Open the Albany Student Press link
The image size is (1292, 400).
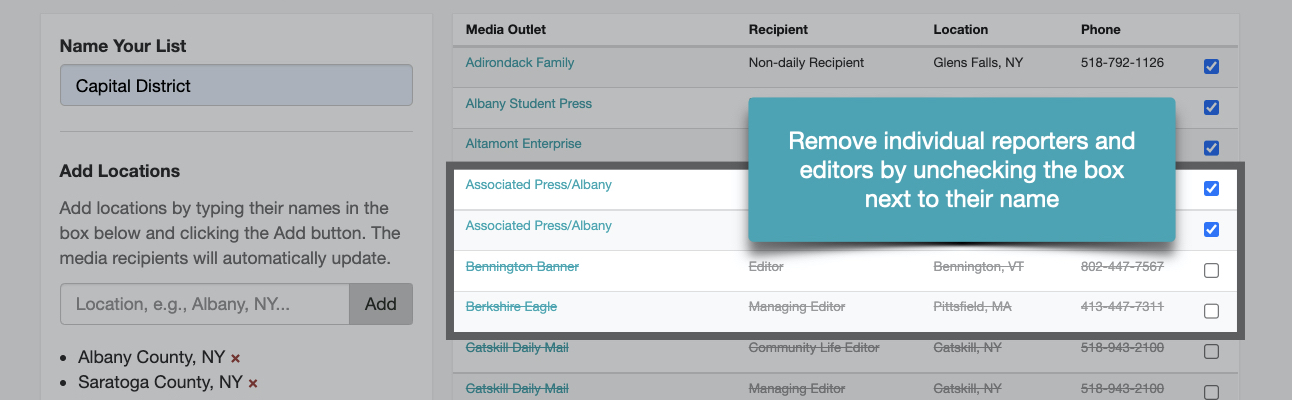[528, 104]
